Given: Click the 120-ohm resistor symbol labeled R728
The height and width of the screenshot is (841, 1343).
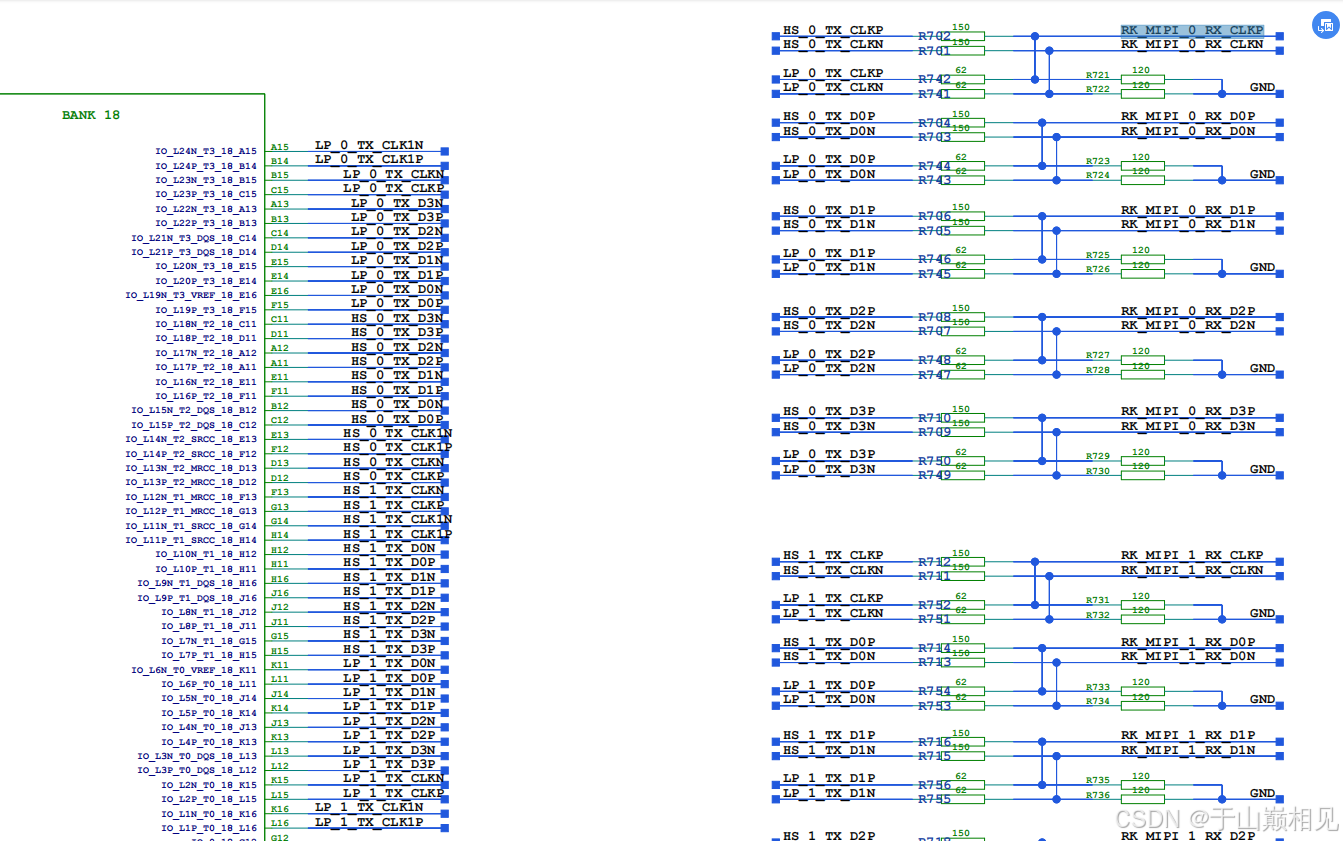Looking at the screenshot, I should (x=1142, y=374).
